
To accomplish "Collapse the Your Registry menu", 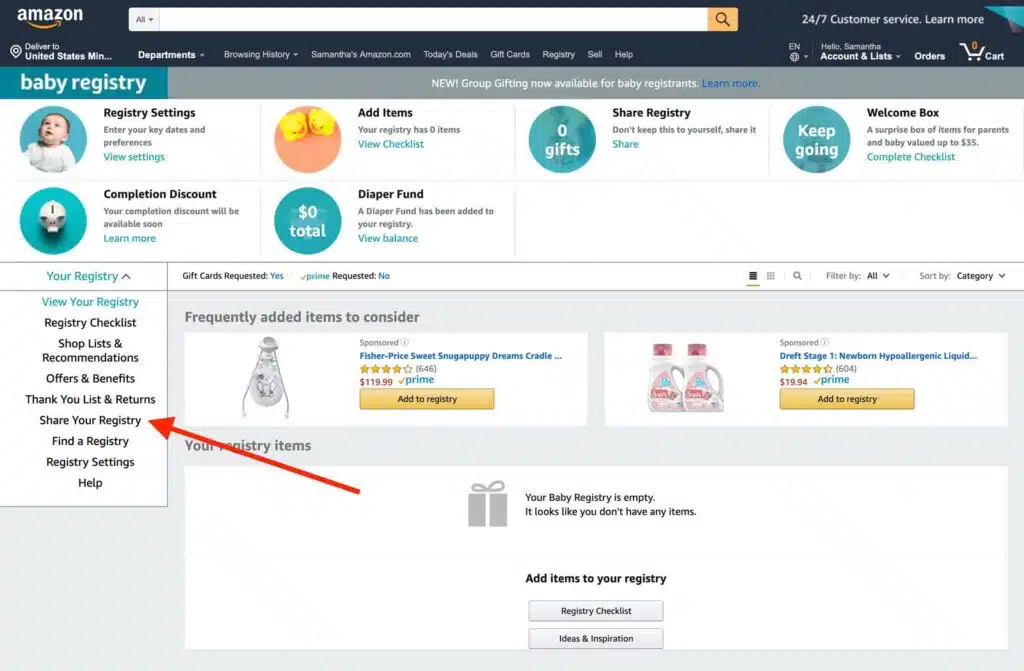I will tap(89, 276).
